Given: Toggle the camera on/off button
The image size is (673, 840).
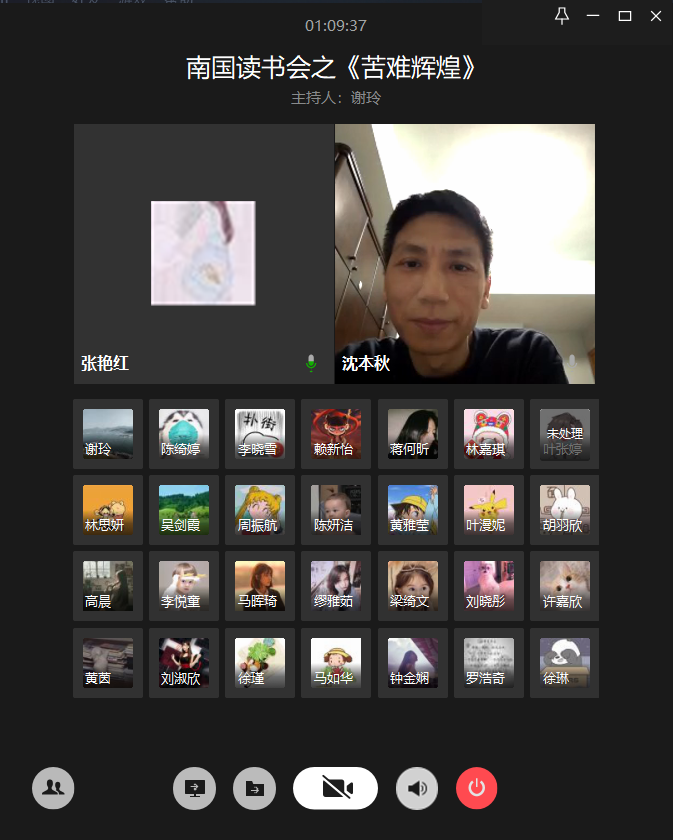Looking at the screenshot, I should pyautogui.click(x=335, y=788).
